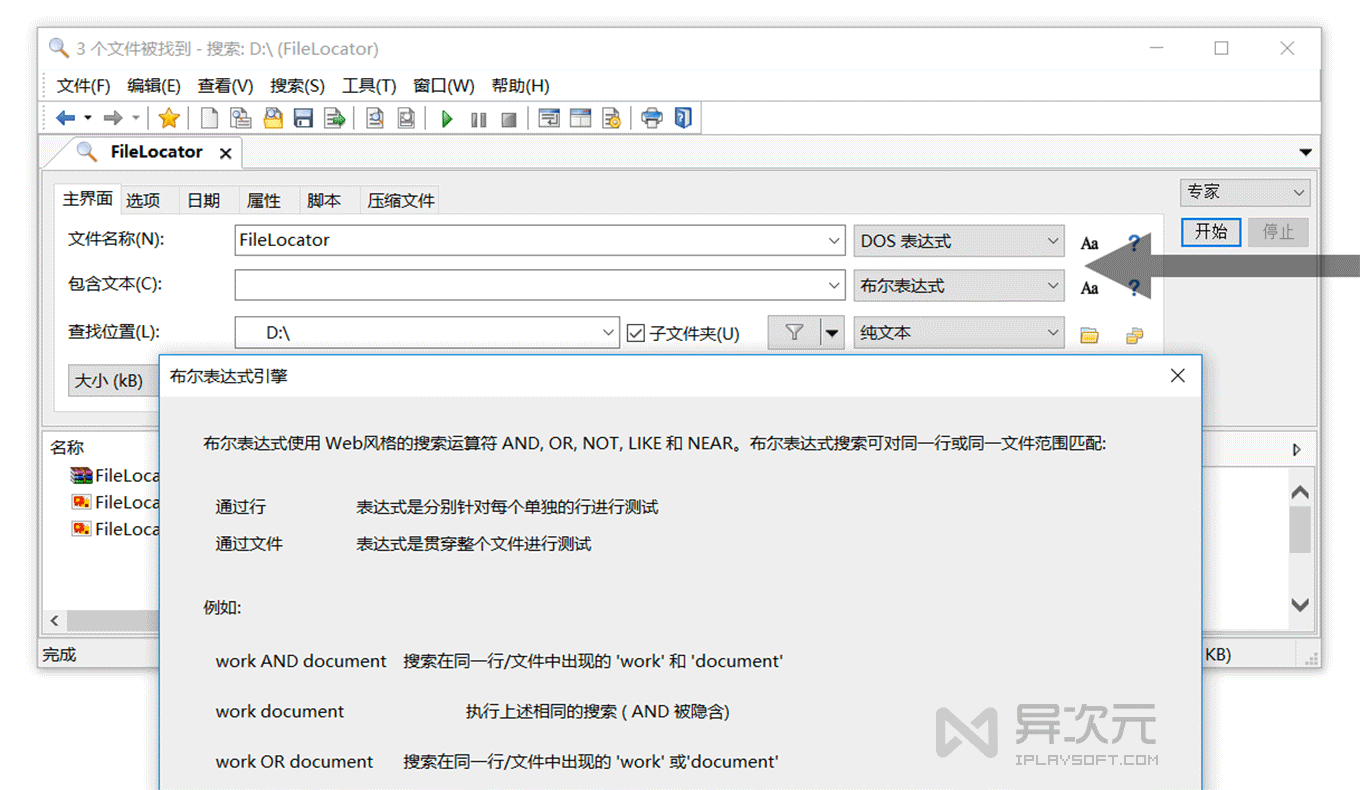1360x790 pixels.
Task: Stop the search using the gray square icon
Action: 508,118
